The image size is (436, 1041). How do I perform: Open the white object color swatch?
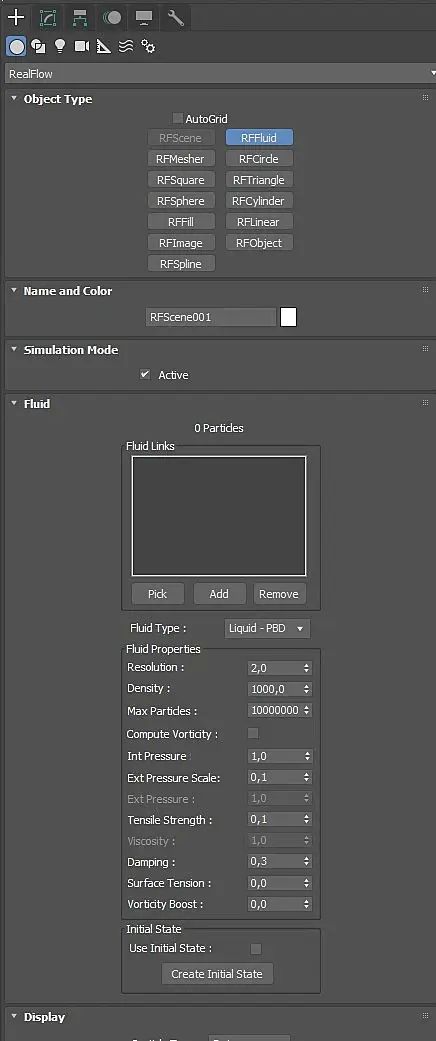[x=288, y=317]
